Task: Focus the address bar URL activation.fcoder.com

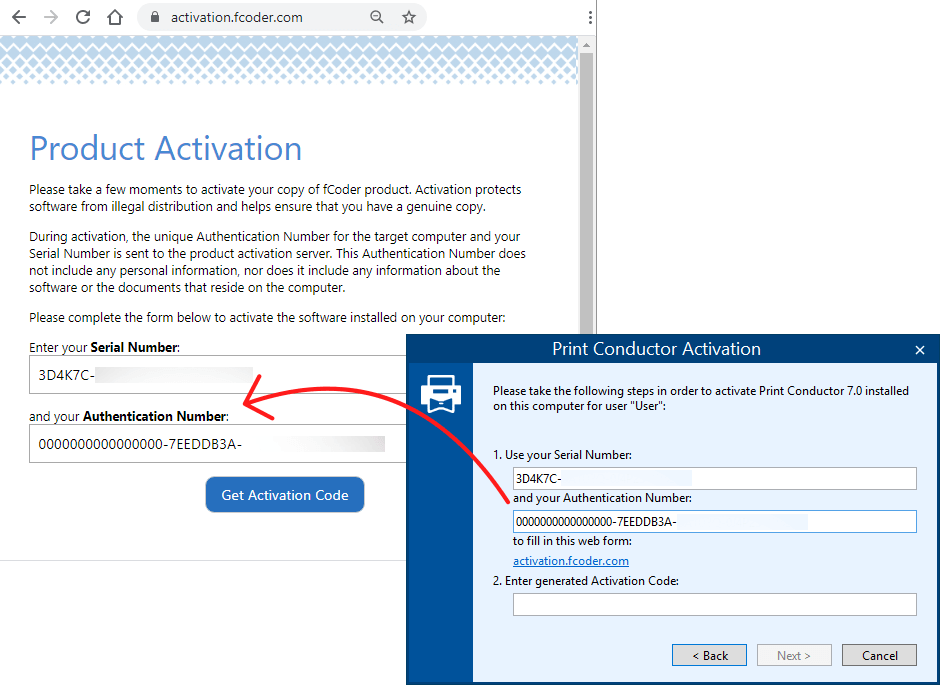Action: tap(236, 17)
